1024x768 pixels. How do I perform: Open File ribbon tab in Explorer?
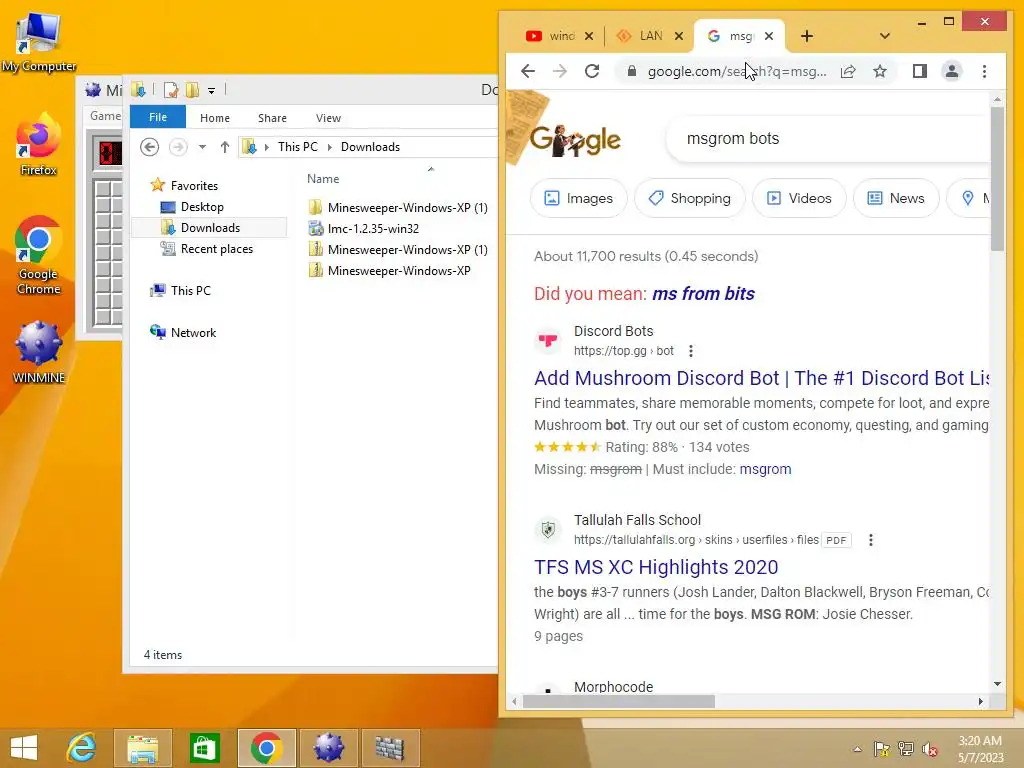(x=158, y=117)
